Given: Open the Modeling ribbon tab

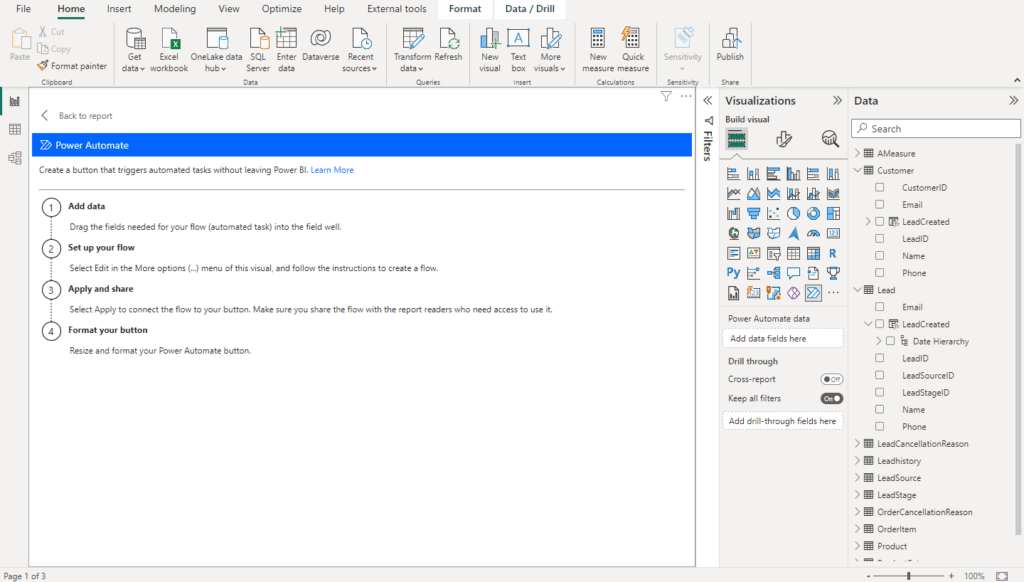Looking at the screenshot, I should [175, 9].
